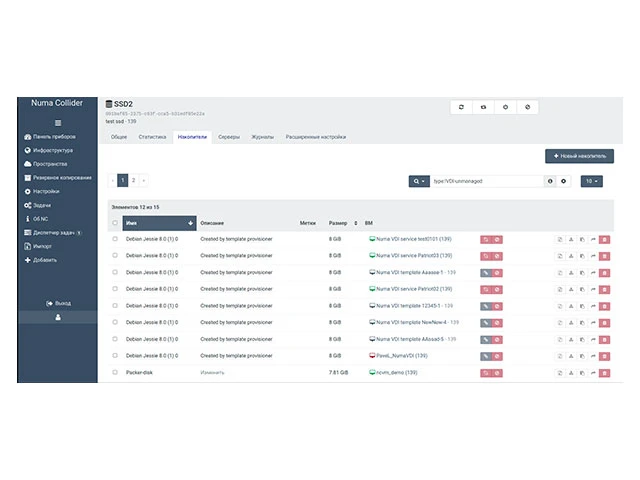Click download icon for PaveL_NumaVDI row
The height and width of the screenshot is (480, 640).
[570, 355]
